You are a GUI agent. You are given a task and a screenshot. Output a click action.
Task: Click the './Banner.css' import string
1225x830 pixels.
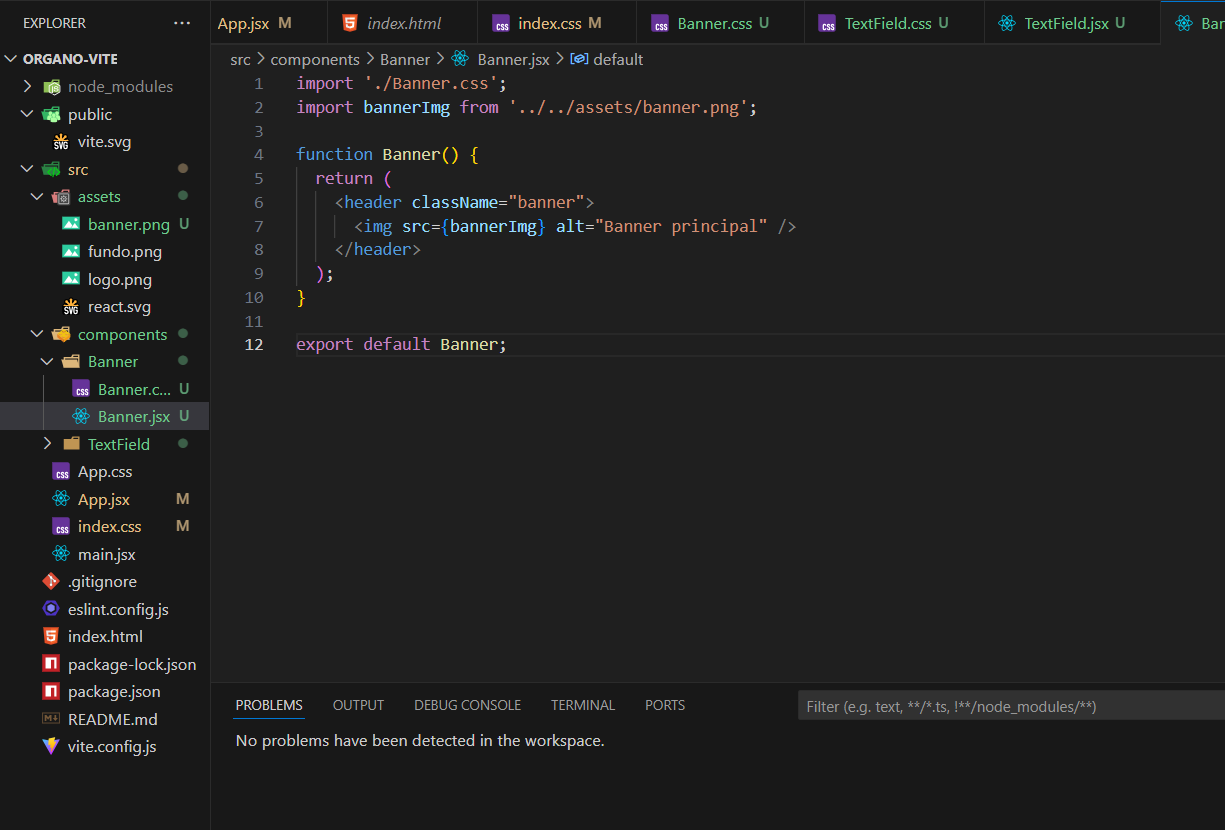(x=430, y=83)
